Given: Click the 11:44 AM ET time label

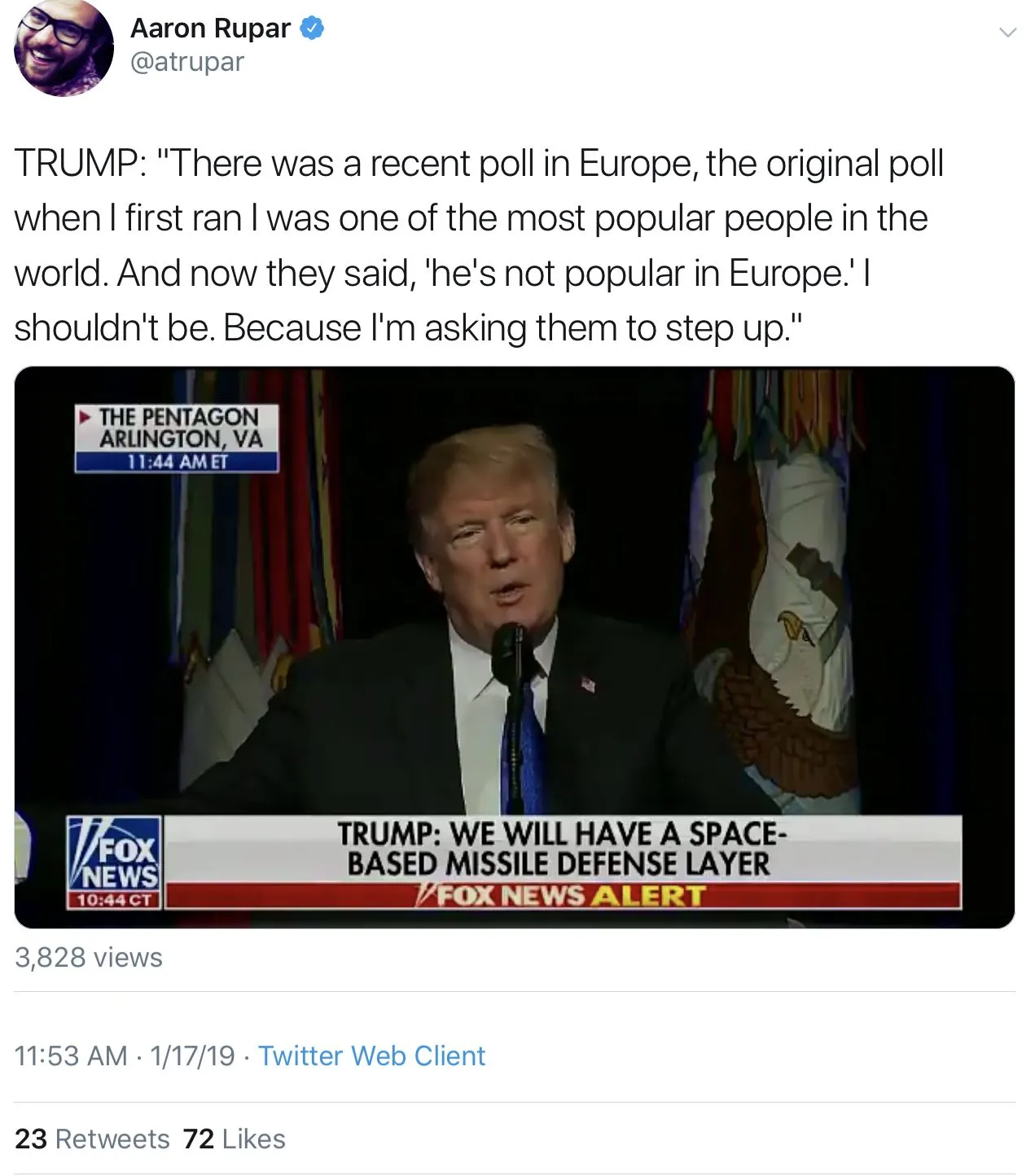Looking at the screenshot, I should tap(177, 462).
